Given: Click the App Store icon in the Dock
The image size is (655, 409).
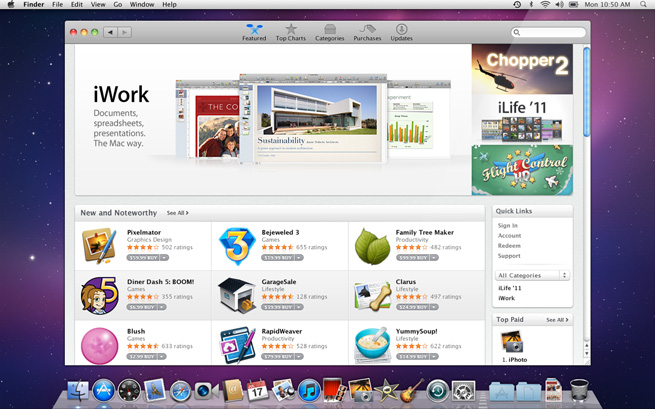Looking at the screenshot, I should pyautogui.click(x=103, y=391).
